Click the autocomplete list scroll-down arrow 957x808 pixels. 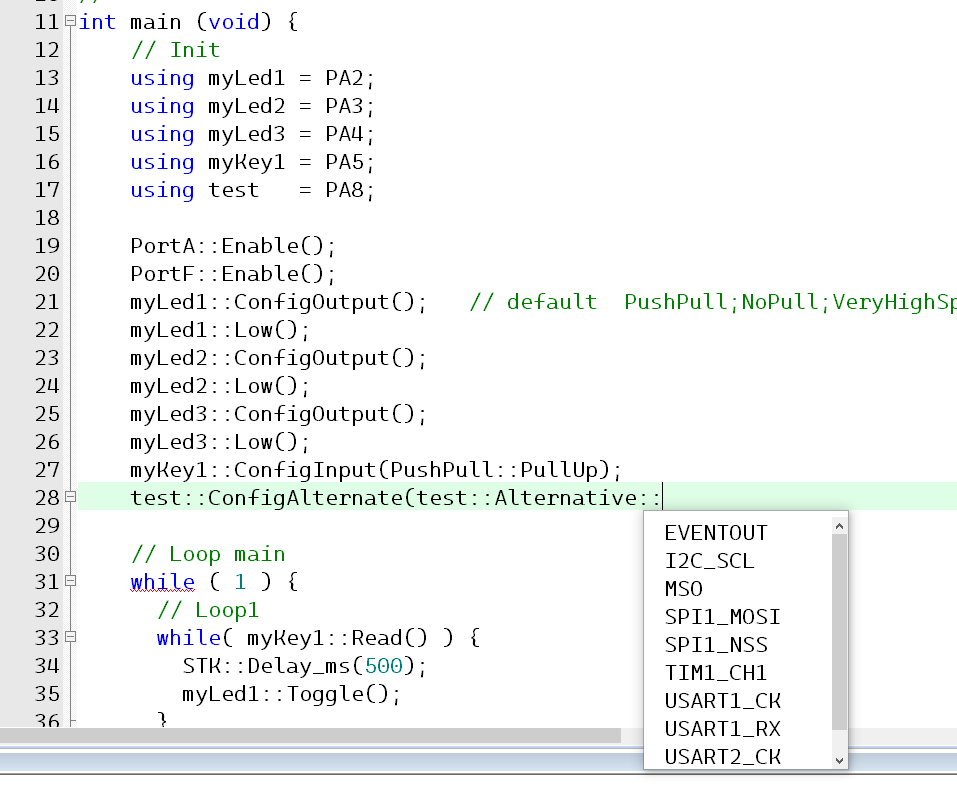click(839, 760)
